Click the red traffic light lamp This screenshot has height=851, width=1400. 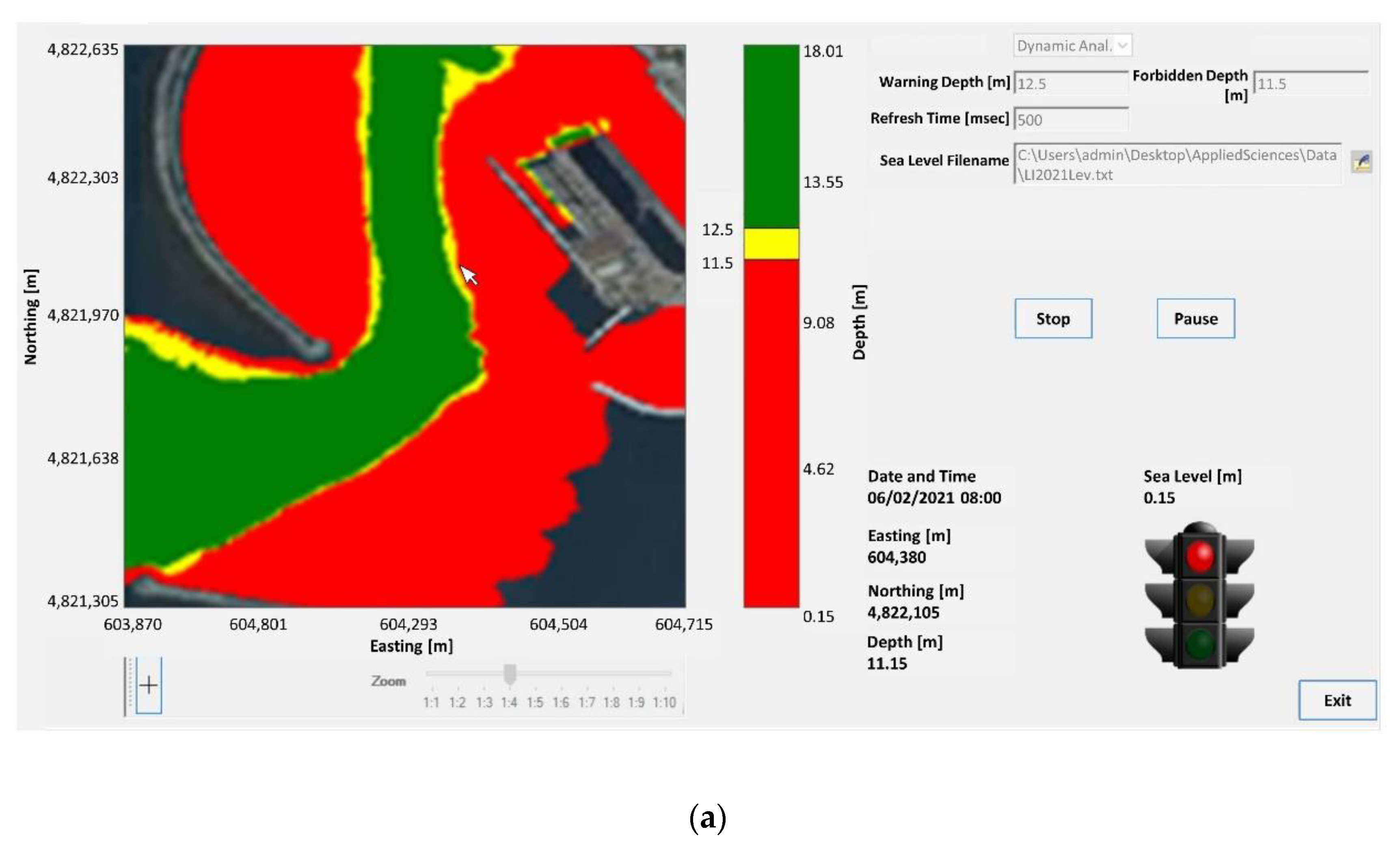[x=1199, y=556]
